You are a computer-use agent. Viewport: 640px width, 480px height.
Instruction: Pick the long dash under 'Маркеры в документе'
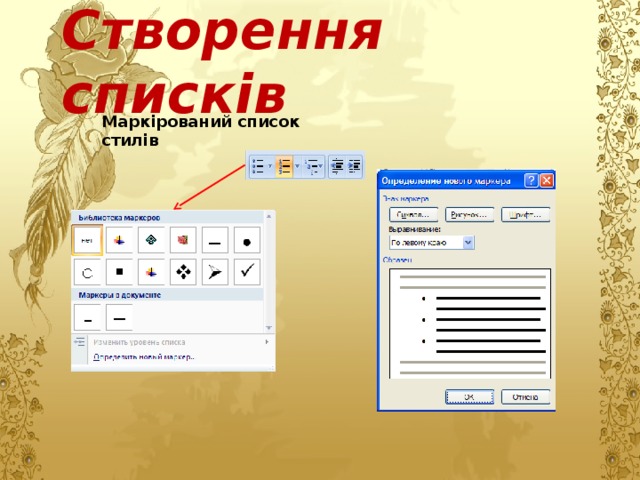click(119, 317)
